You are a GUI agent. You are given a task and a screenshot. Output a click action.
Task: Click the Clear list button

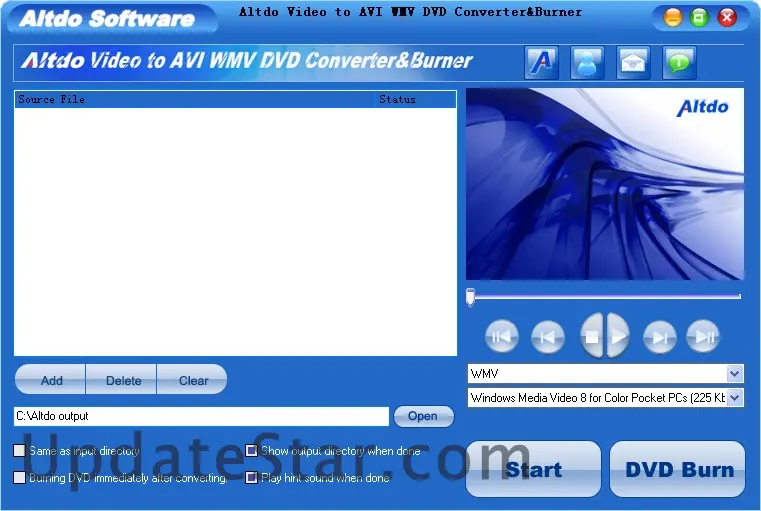coord(192,380)
